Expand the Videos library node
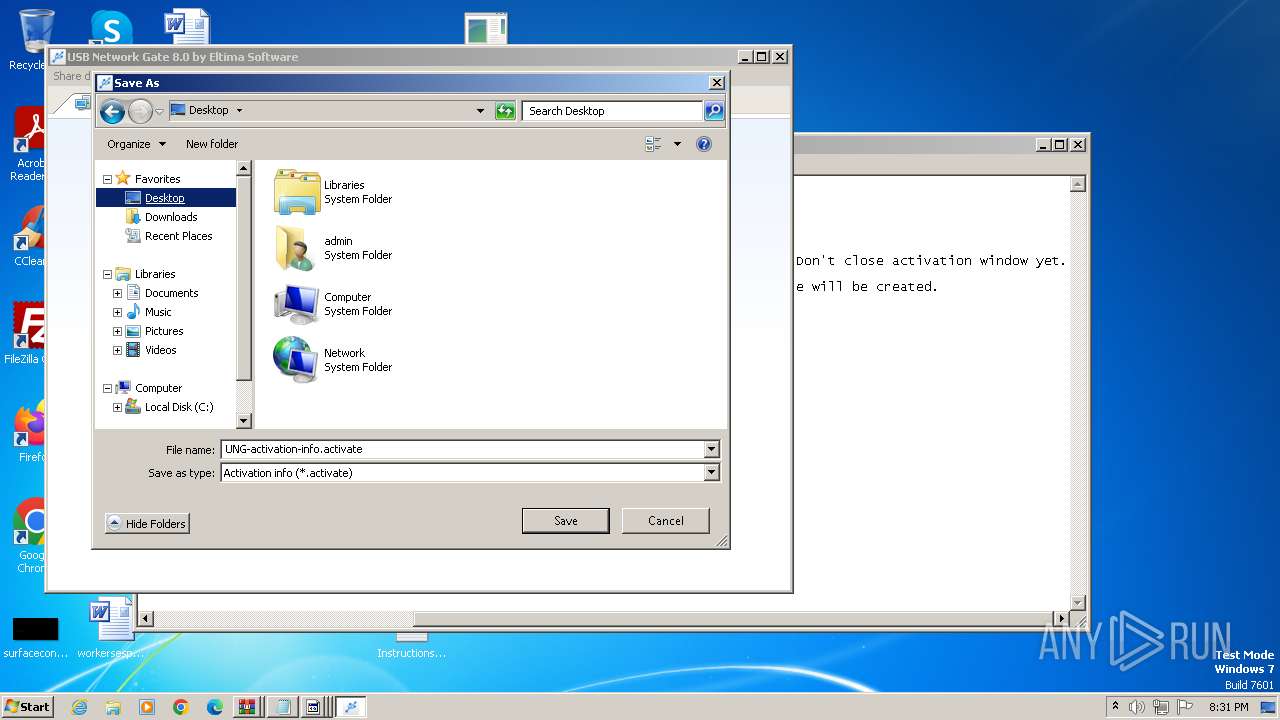The width and height of the screenshot is (1280, 720). [117, 350]
